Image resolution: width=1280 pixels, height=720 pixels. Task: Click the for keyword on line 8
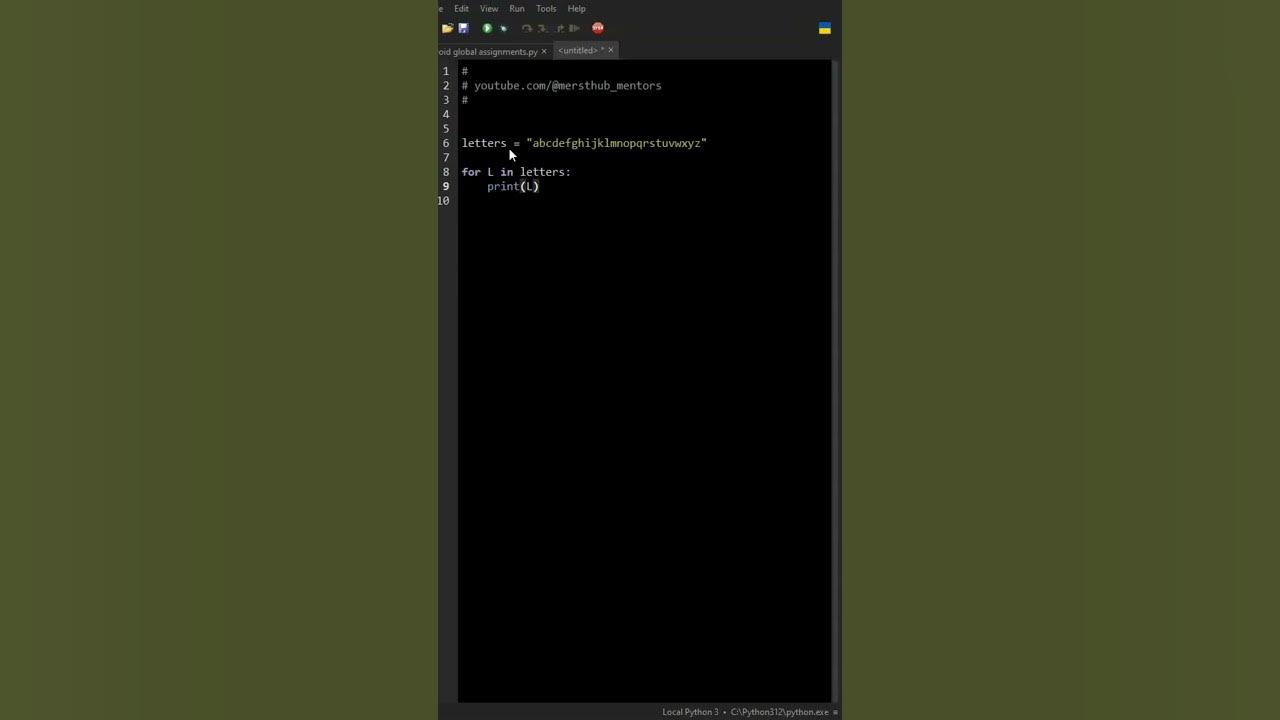pyautogui.click(x=471, y=172)
